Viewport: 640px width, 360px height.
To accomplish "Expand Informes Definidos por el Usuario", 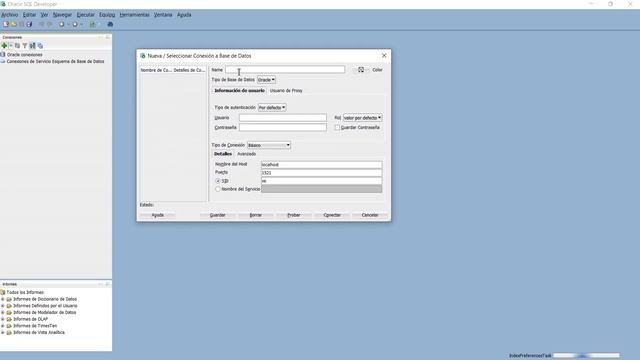I will pyautogui.click(x=3, y=306).
